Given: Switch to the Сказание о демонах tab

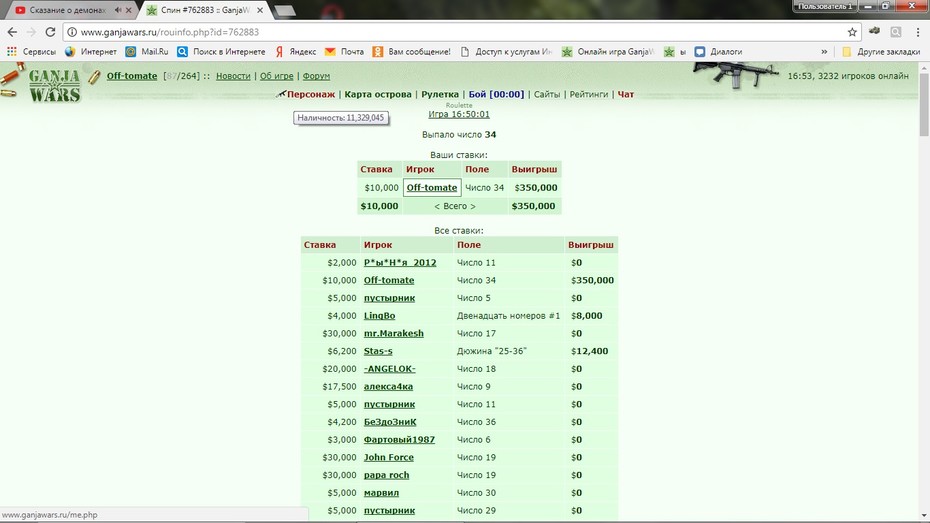Looking at the screenshot, I should click(x=66, y=10).
